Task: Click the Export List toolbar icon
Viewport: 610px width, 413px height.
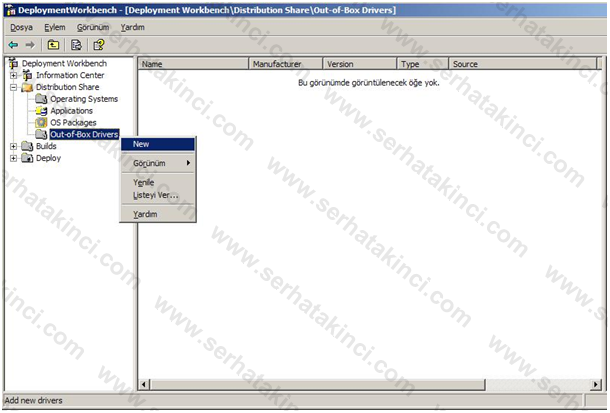Action: point(75,44)
